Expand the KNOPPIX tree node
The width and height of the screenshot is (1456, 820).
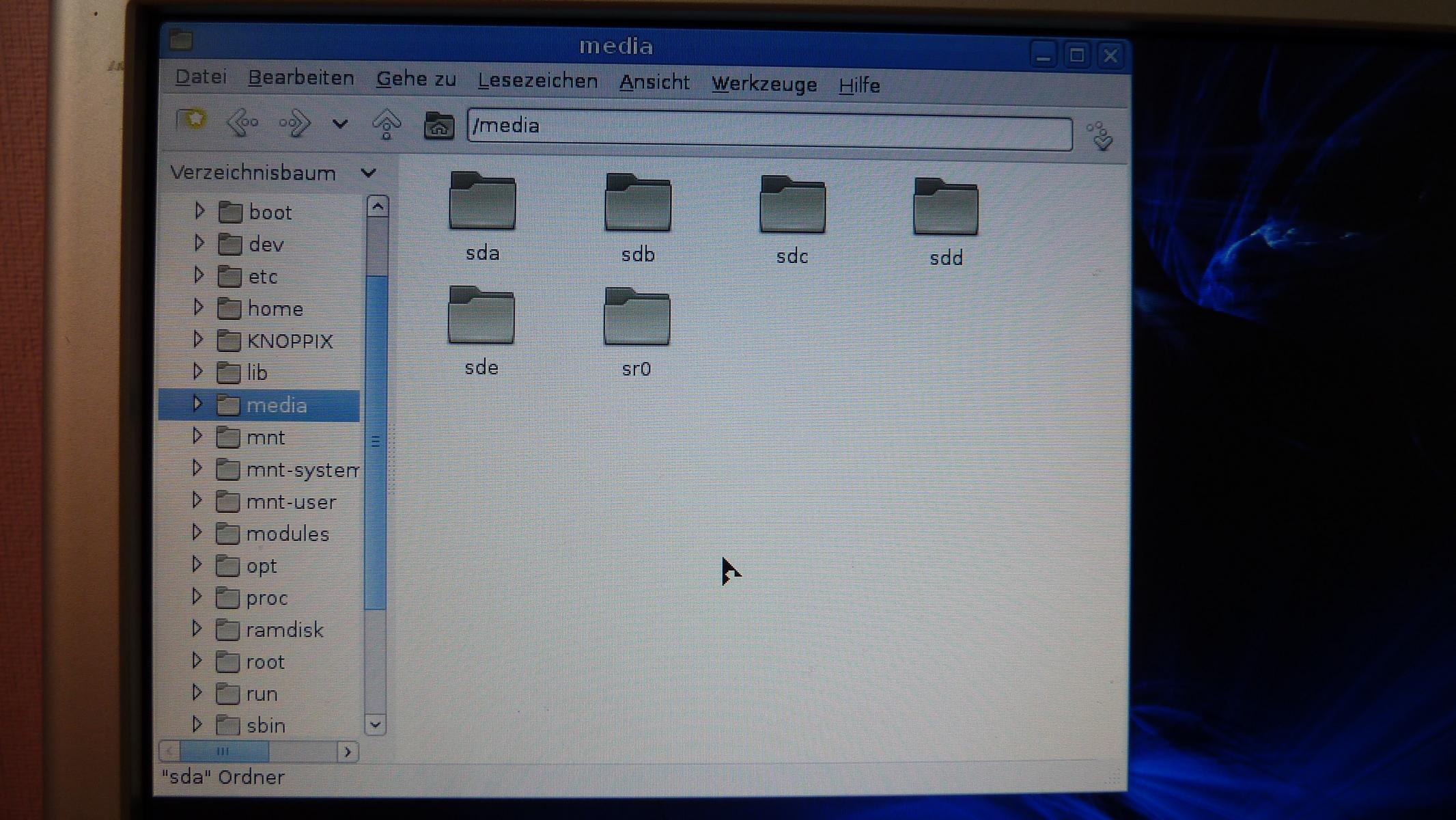click(x=198, y=339)
